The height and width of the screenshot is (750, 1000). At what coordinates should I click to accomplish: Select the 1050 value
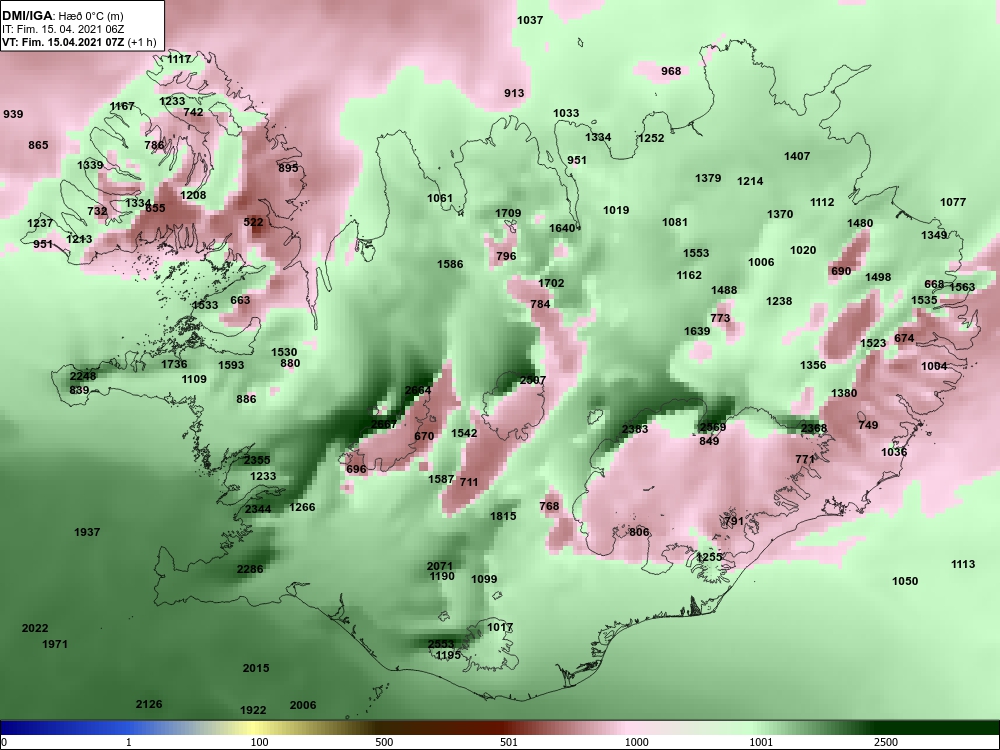[905, 581]
